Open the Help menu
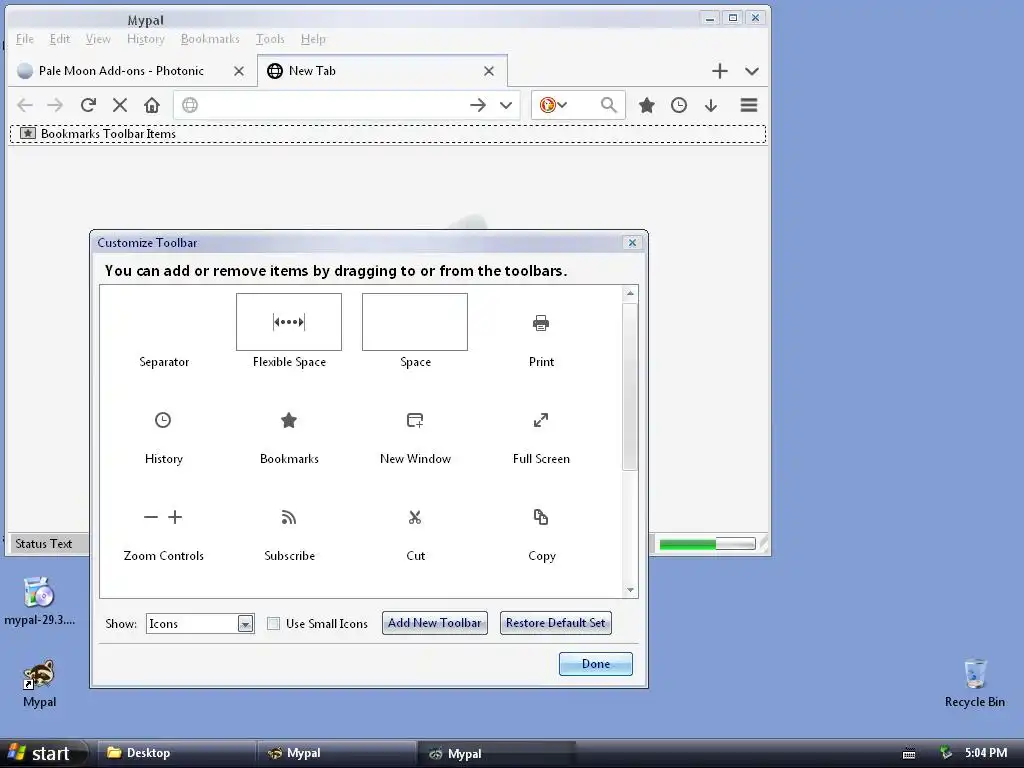The width and height of the screenshot is (1024, 768). [x=313, y=39]
